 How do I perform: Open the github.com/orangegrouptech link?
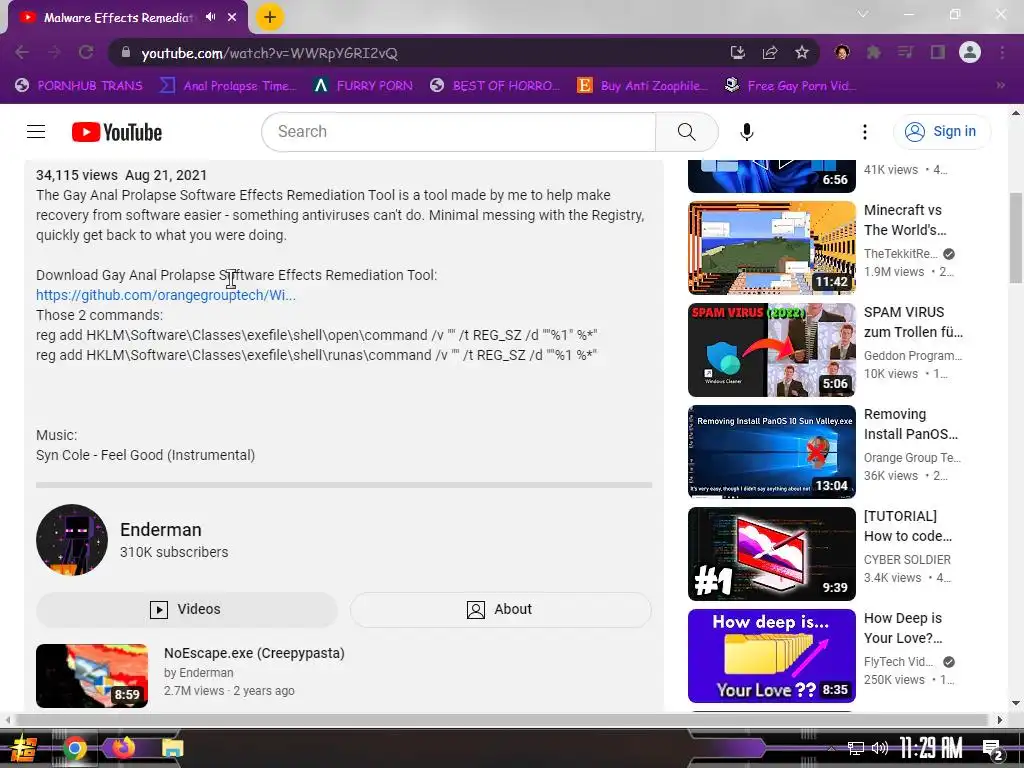(166, 295)
